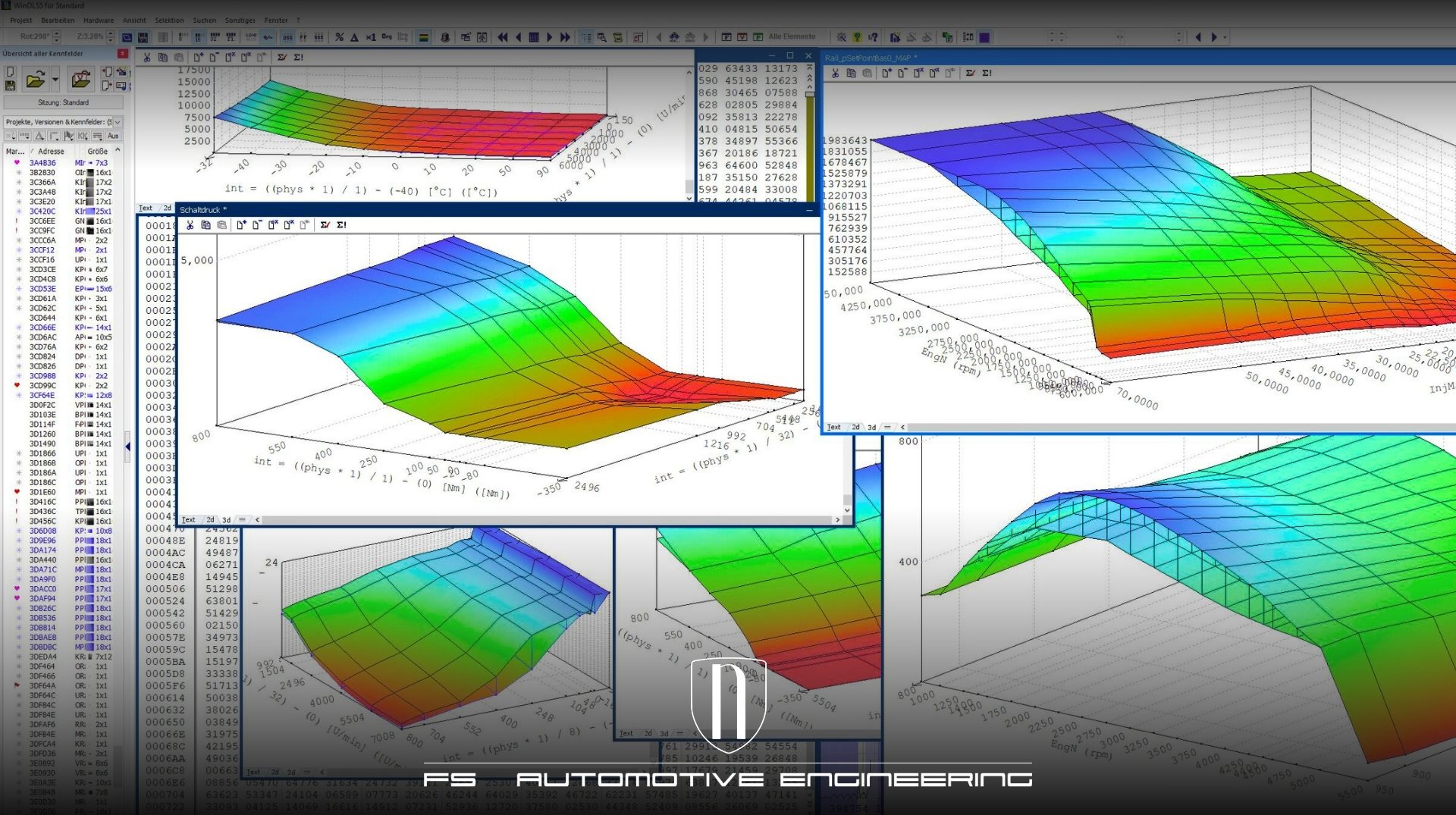
Task: Click the sum checkmark icon in Rail_pSetPointBas0_MAP window
Action: 971,74
